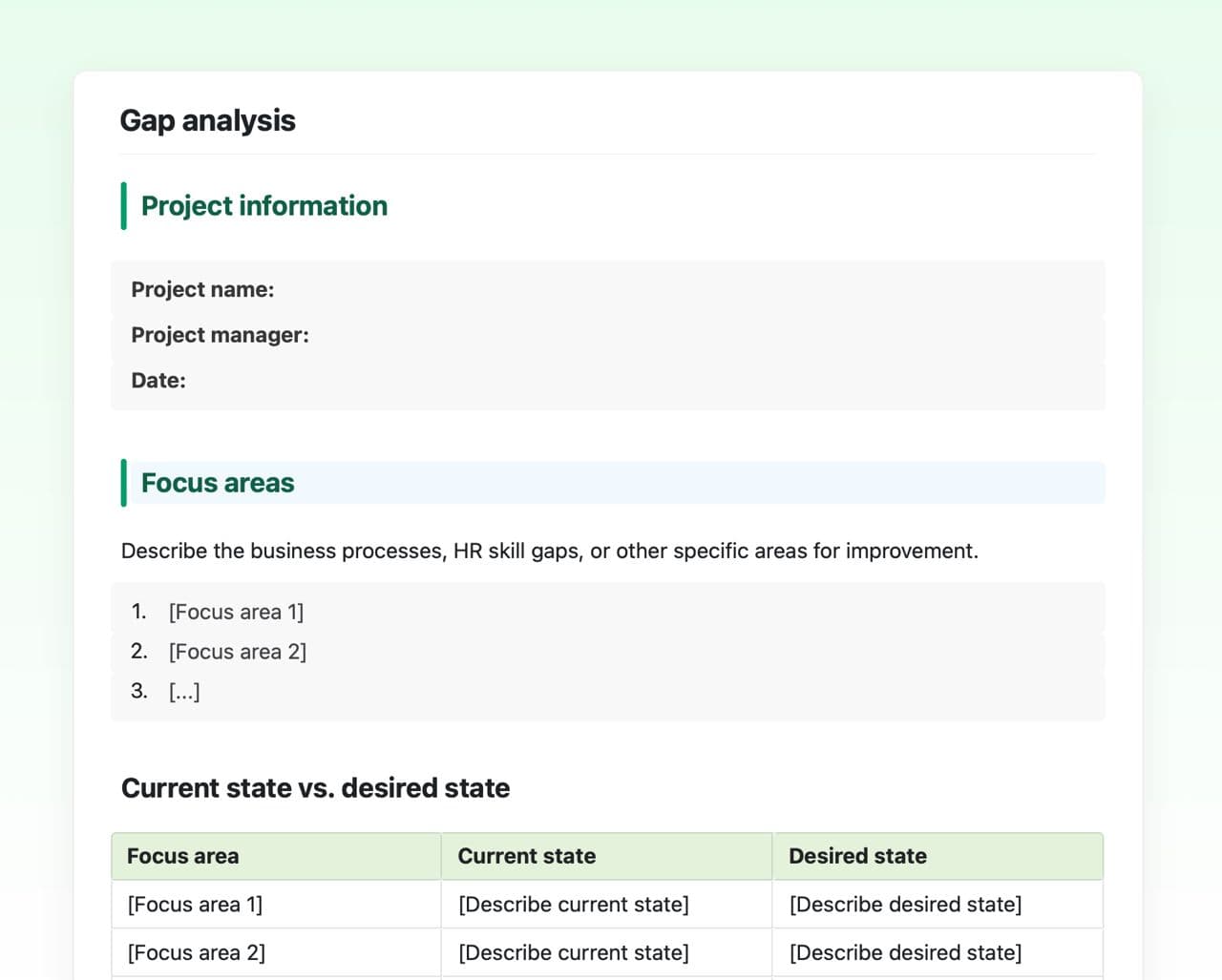Click the [Focus area 2] table cell
This screenshot has height=980, width=1222.
point(196,952)
